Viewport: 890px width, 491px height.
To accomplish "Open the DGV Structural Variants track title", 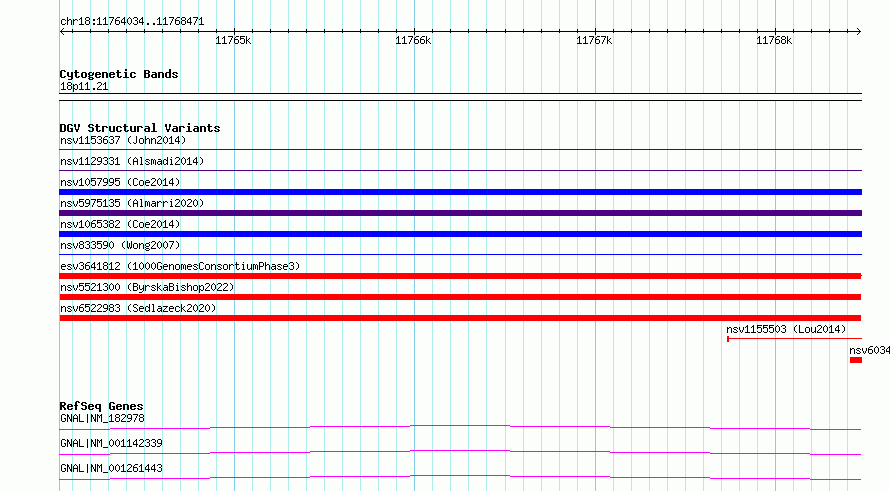I will (x=140, y=128).
